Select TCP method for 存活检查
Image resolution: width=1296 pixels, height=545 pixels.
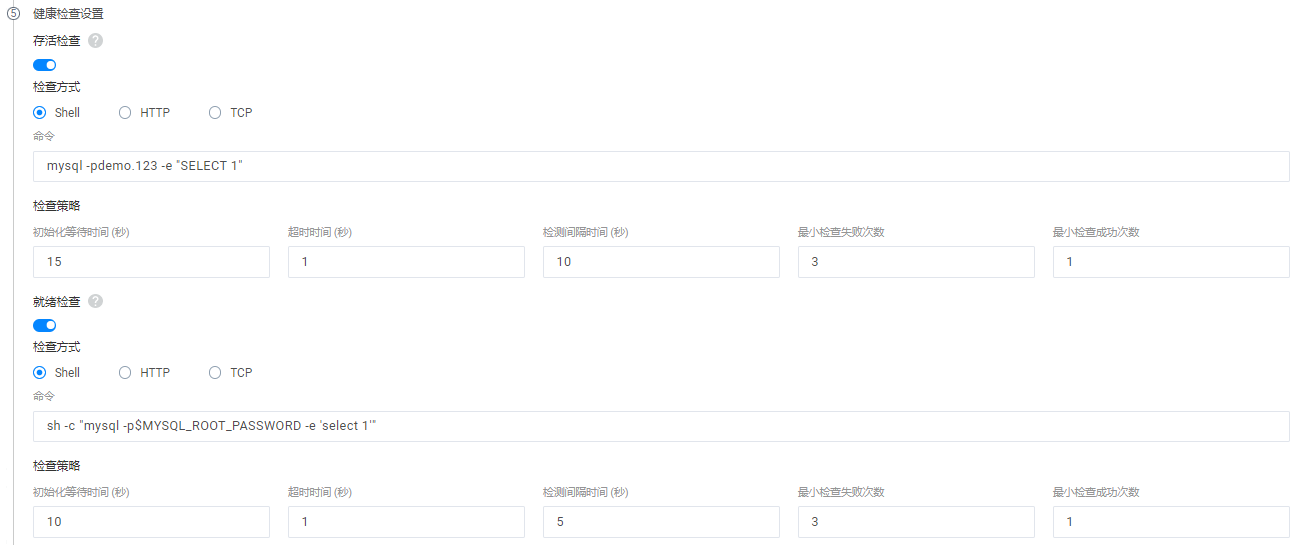click(215, 113)
